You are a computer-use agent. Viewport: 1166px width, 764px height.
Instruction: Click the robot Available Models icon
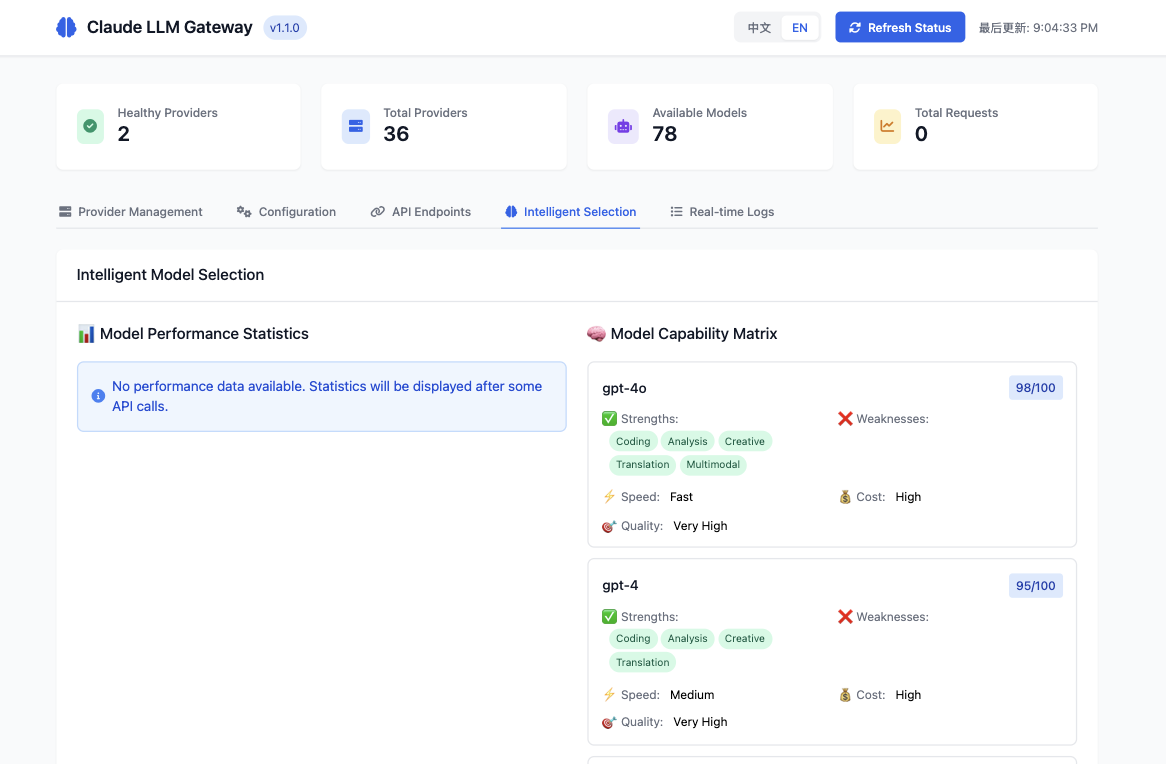tap(623, 126)
